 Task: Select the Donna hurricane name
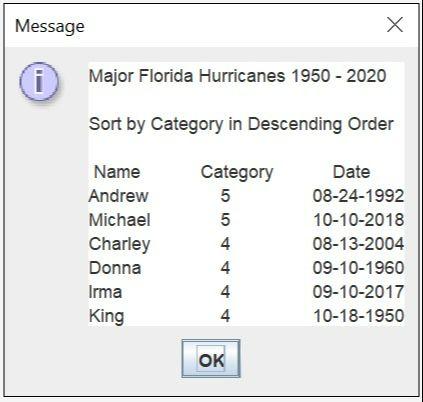[x=115, y=268]
